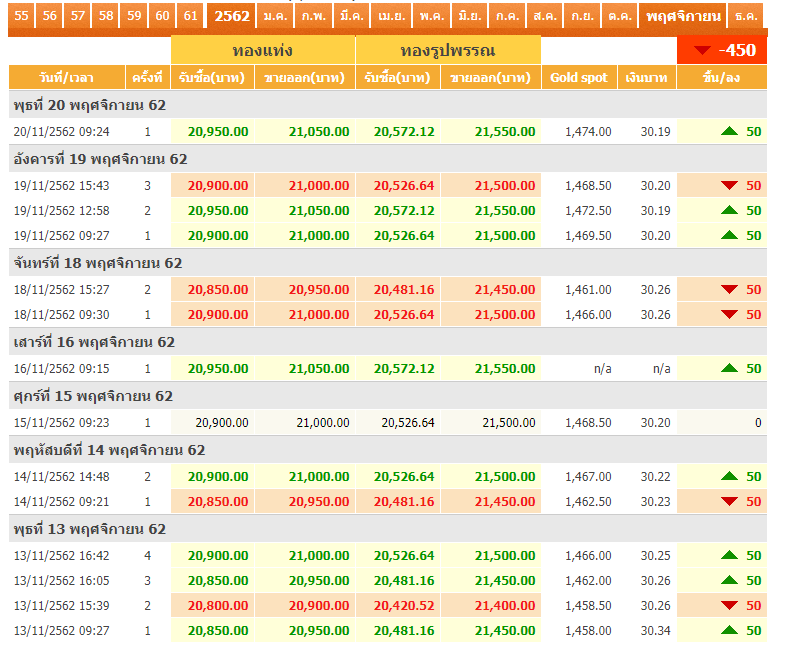Click the Gold spot column header

coord(578,78)
